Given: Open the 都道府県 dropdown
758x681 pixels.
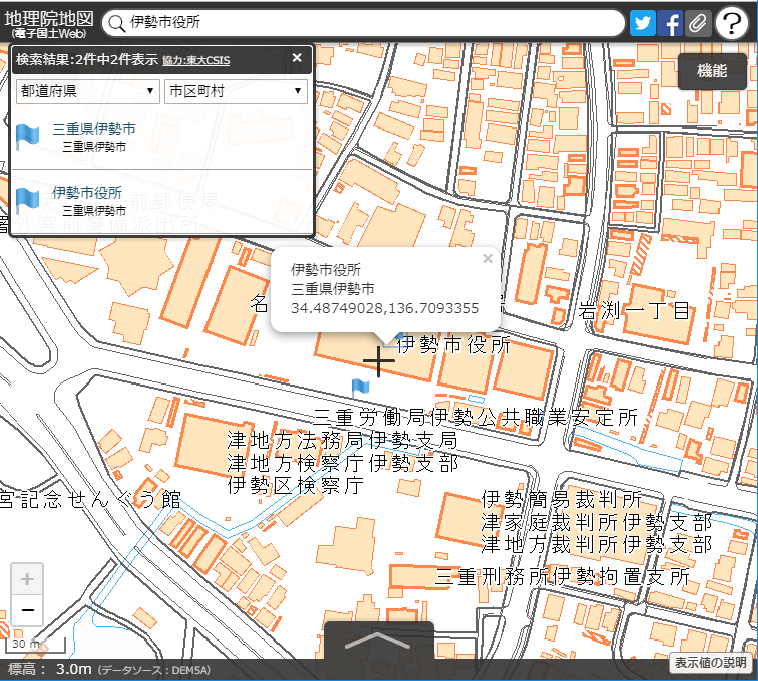Looking at the screenshot, I should coord(87,91).
